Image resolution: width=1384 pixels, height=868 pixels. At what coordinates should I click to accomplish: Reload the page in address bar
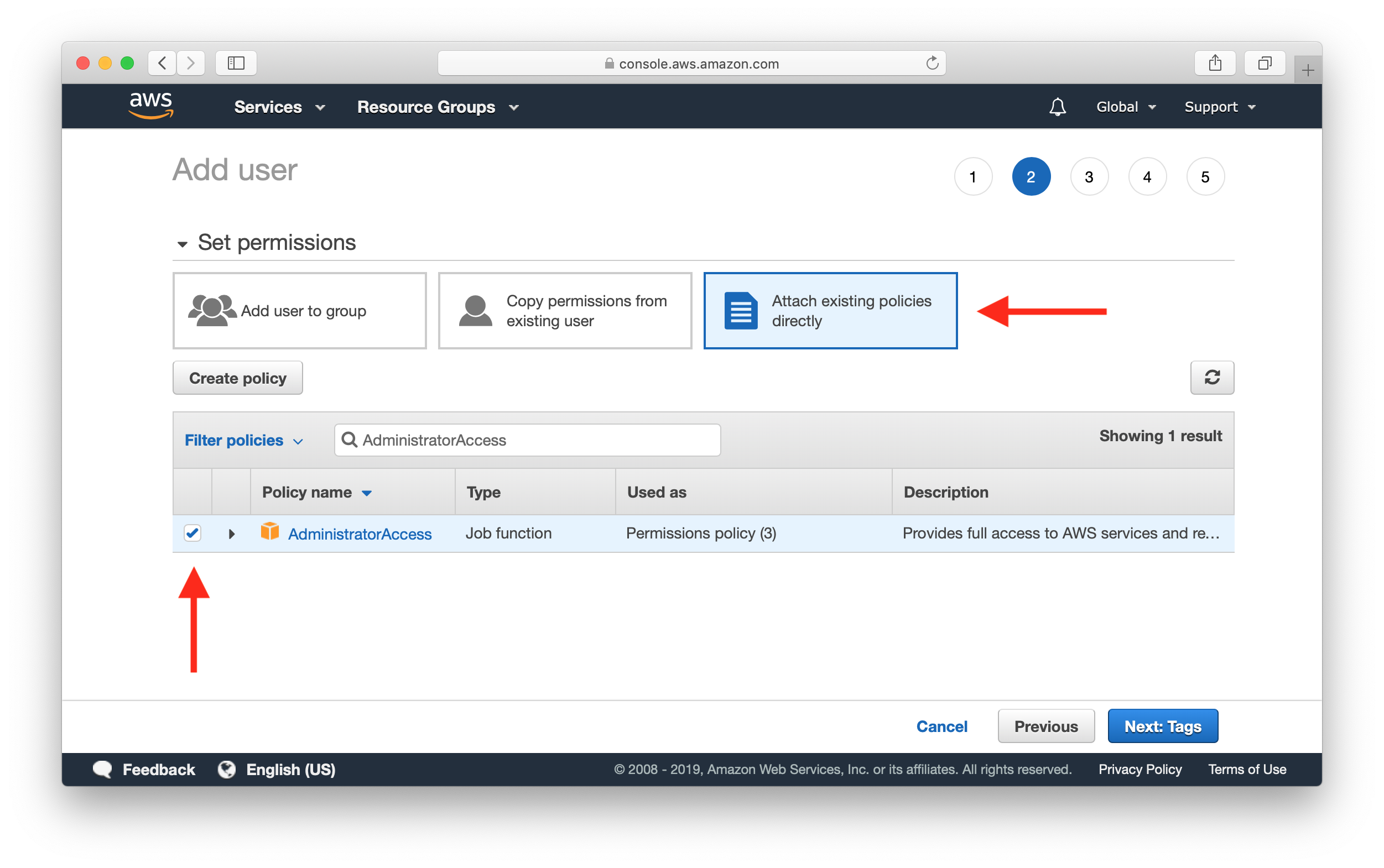coord(932,63)
